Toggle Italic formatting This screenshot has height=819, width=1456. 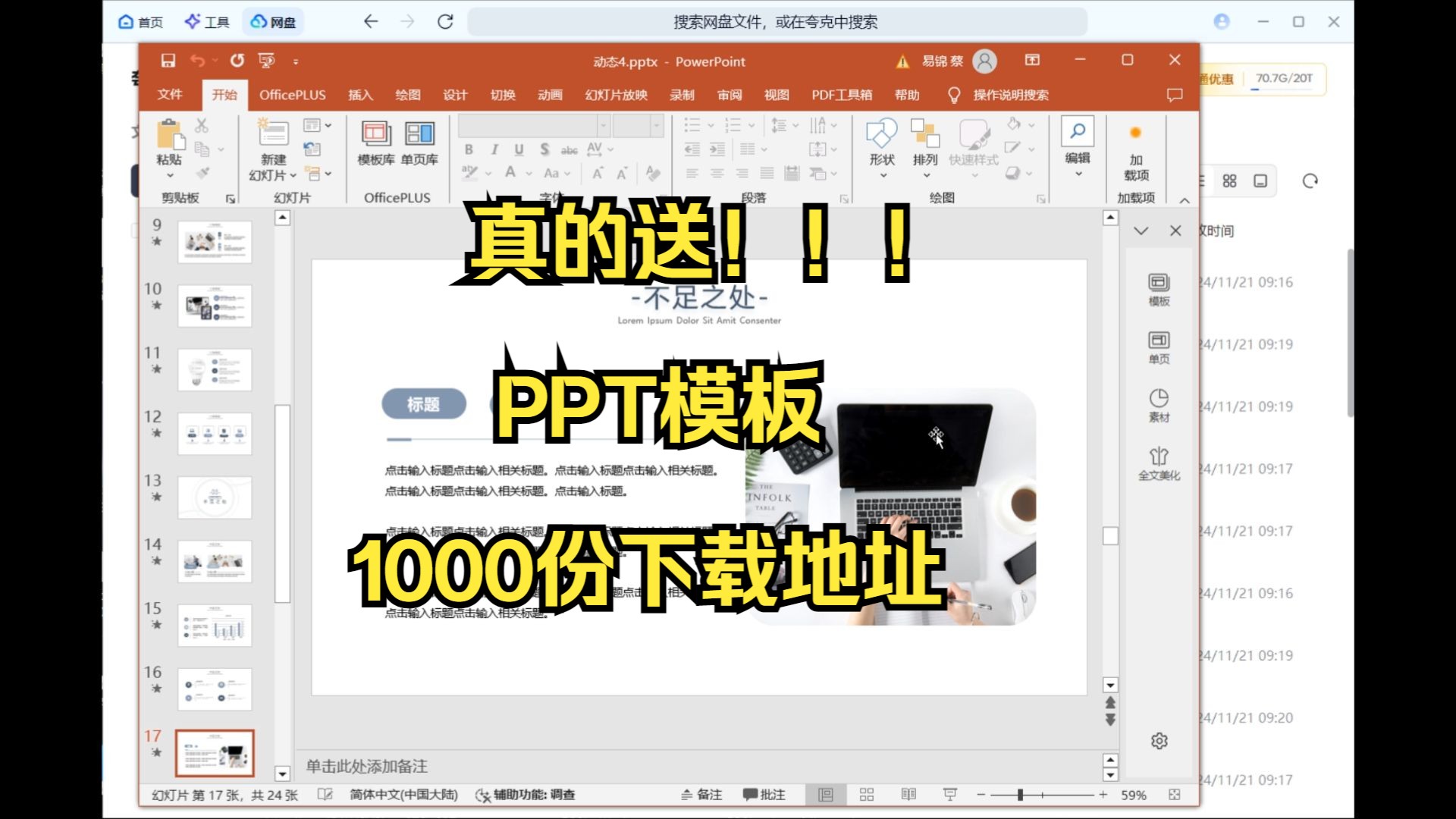494,149
